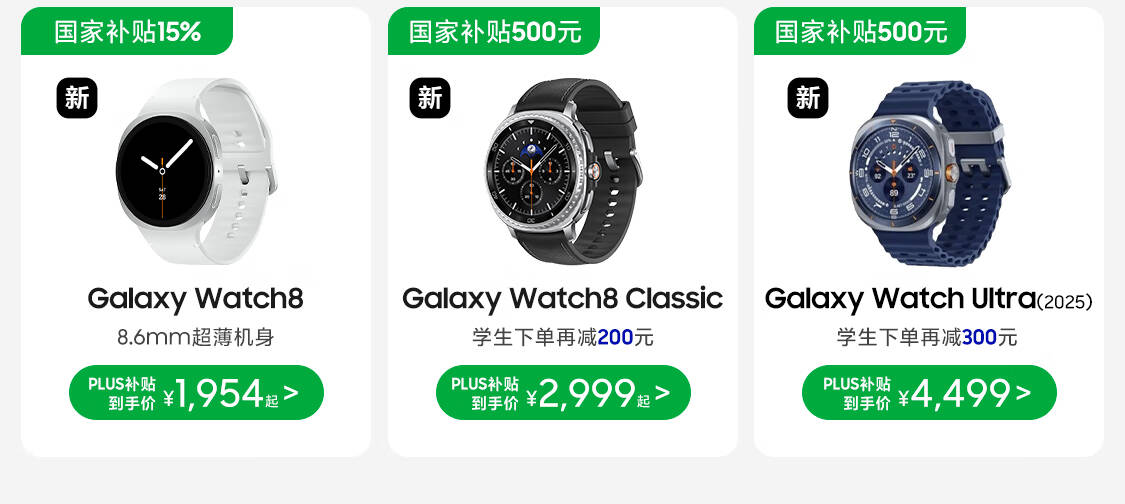Viewport: 1125px width, 504px height.
Task: Click the arrow next to ¥1,954起
Action: pyautogui.click(x=291, y=393)
